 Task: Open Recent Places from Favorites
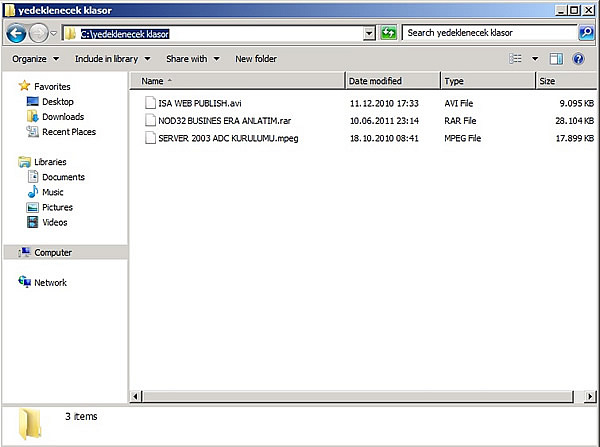click(x=69, y=132)
